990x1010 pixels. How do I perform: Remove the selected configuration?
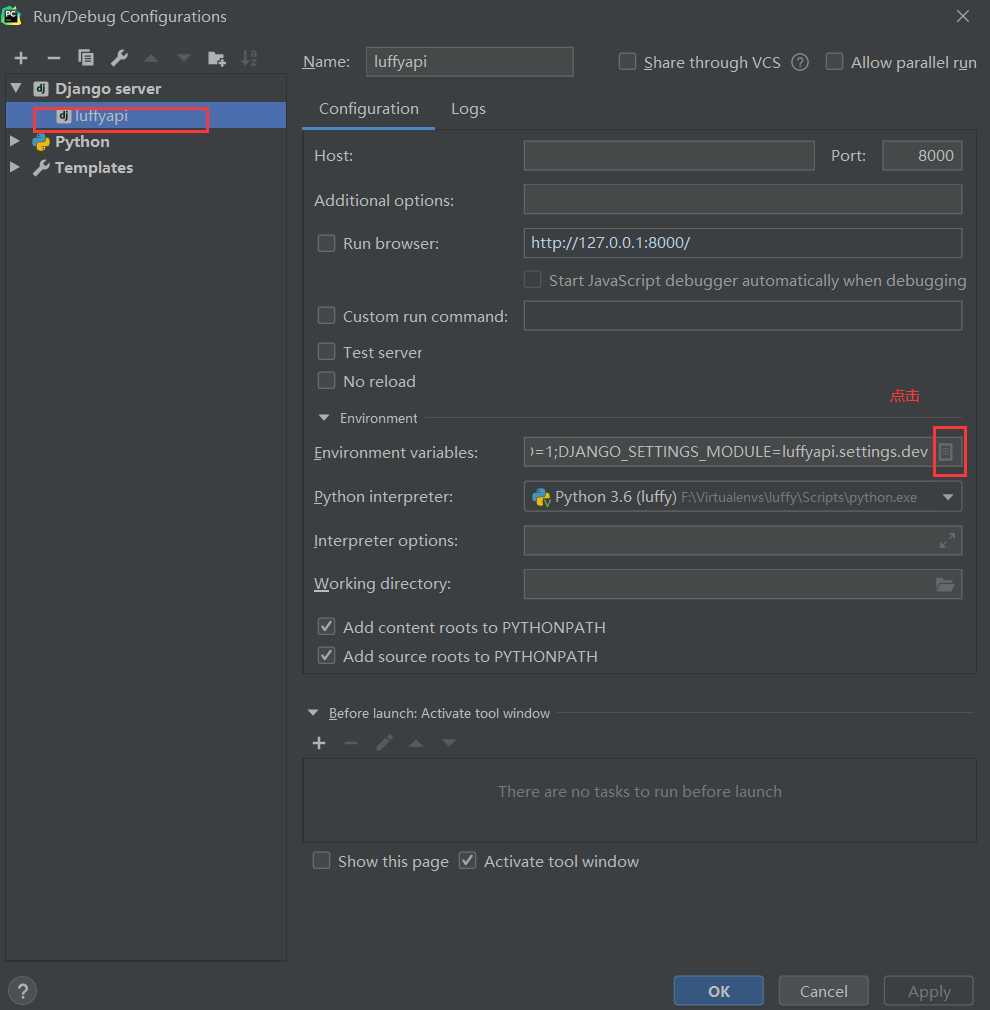[53, 59]
